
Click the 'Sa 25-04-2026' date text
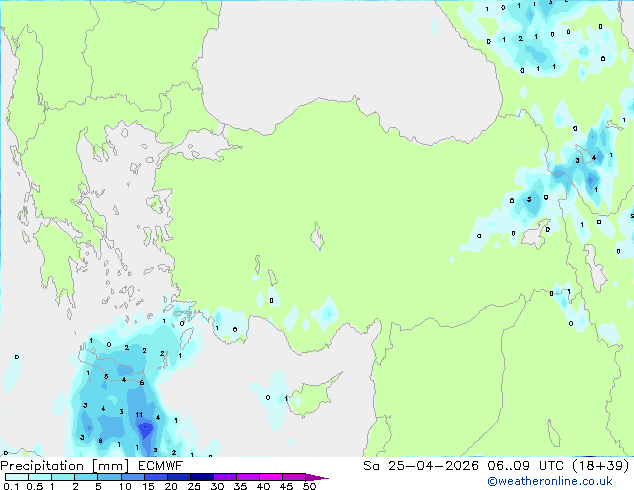[x=421, y=466]
